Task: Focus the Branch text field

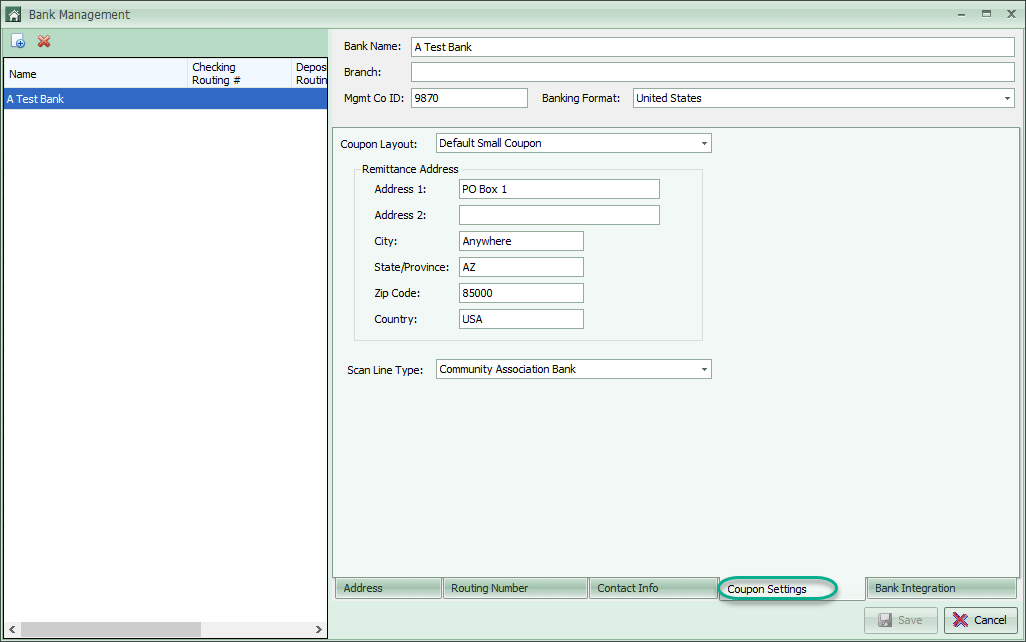Action: tap(713, 72)
